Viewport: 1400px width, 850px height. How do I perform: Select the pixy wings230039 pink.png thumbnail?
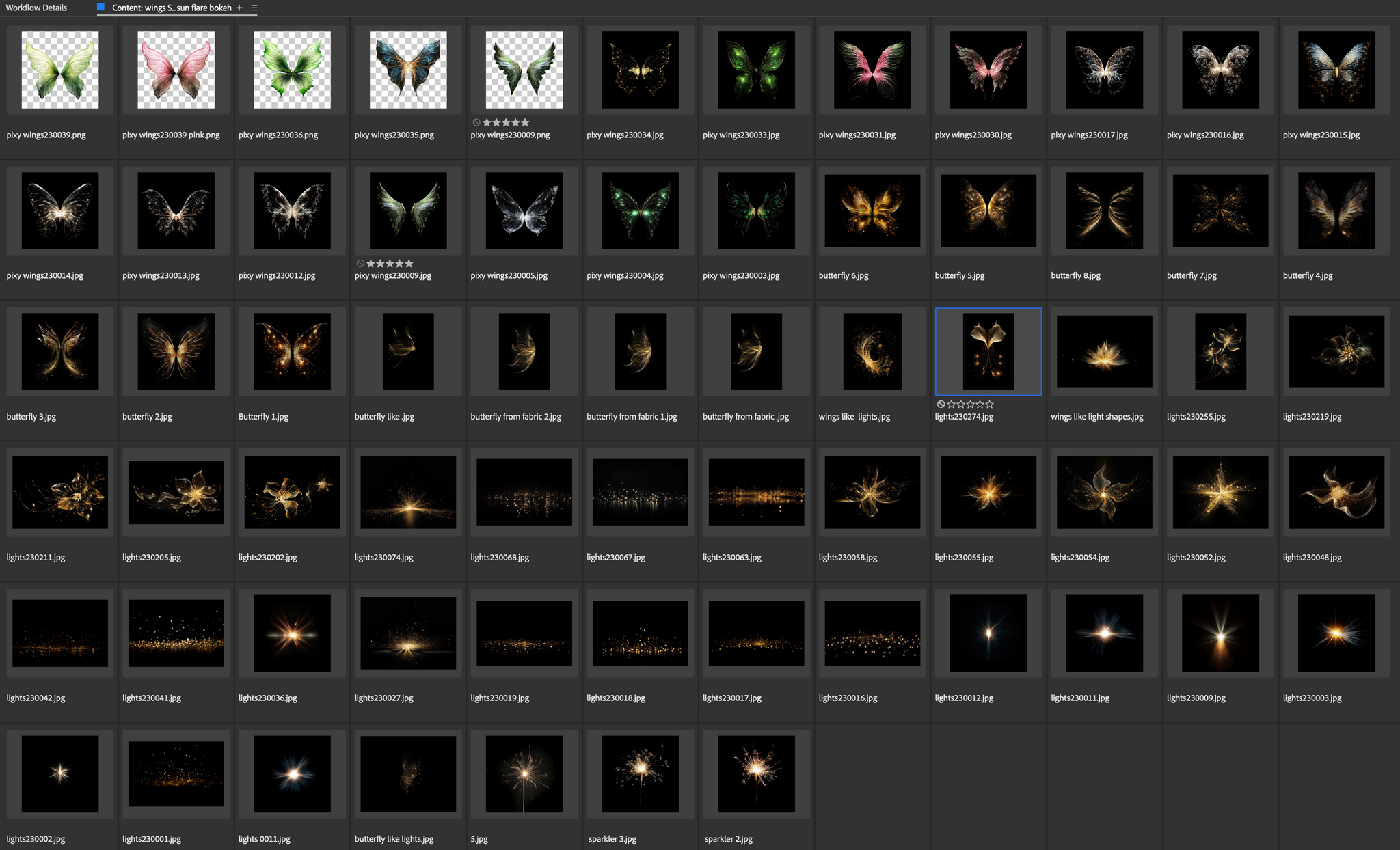point(176,70)
